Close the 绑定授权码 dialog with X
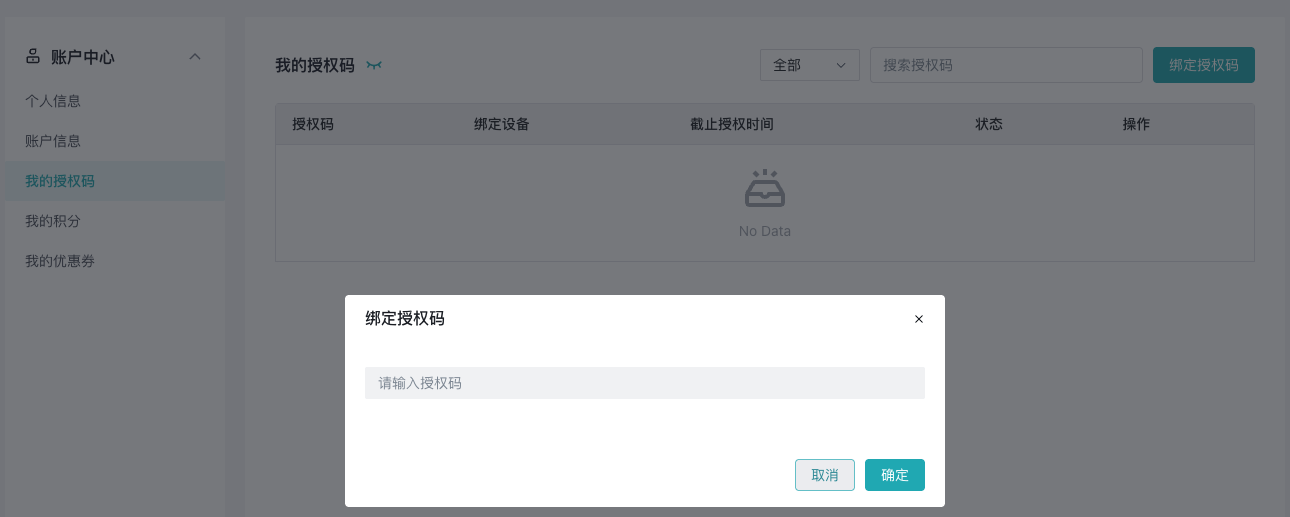Viewport: 1290px width, 517px height. tap(919, 319)
